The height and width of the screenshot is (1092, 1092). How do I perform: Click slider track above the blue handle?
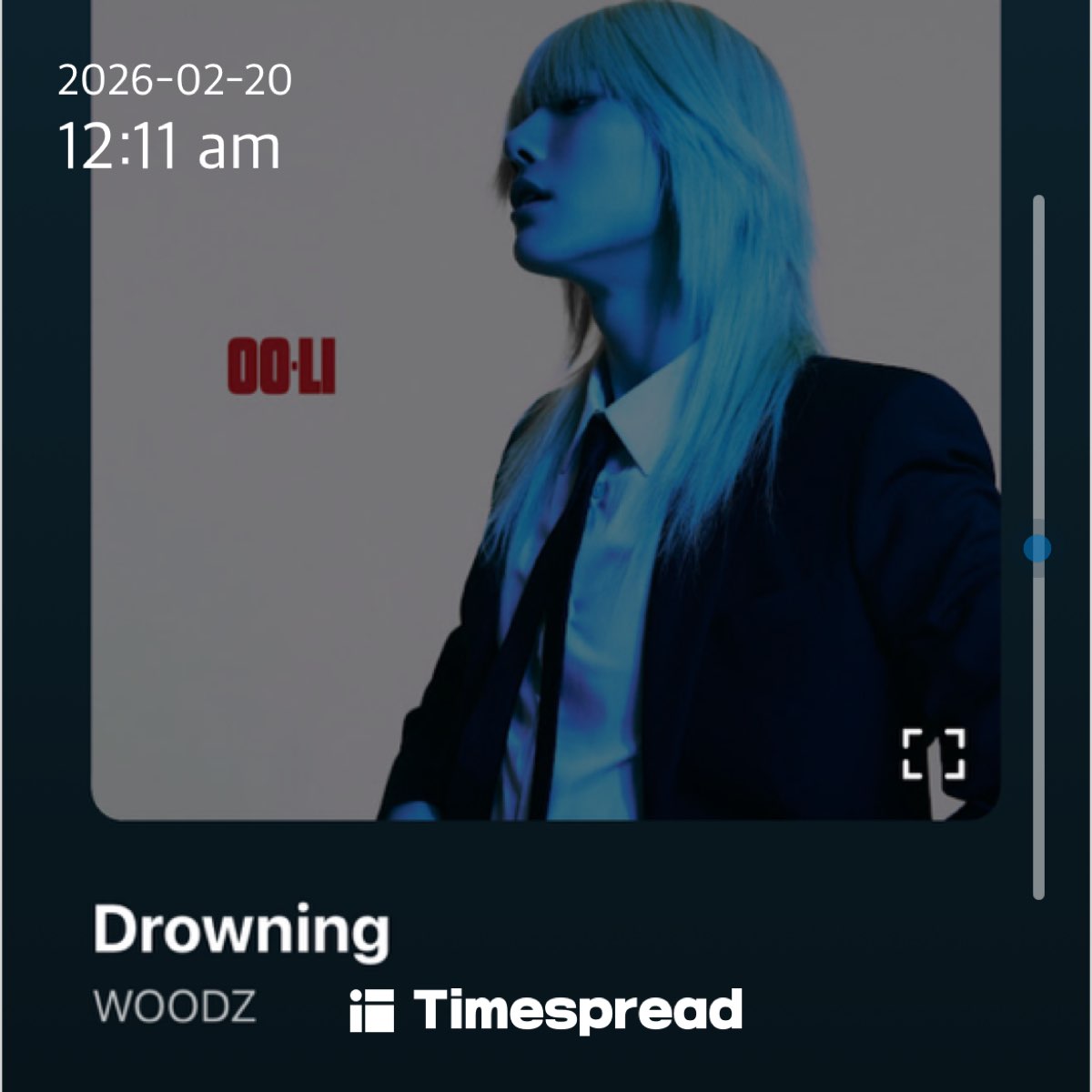tap(1038, 364)
